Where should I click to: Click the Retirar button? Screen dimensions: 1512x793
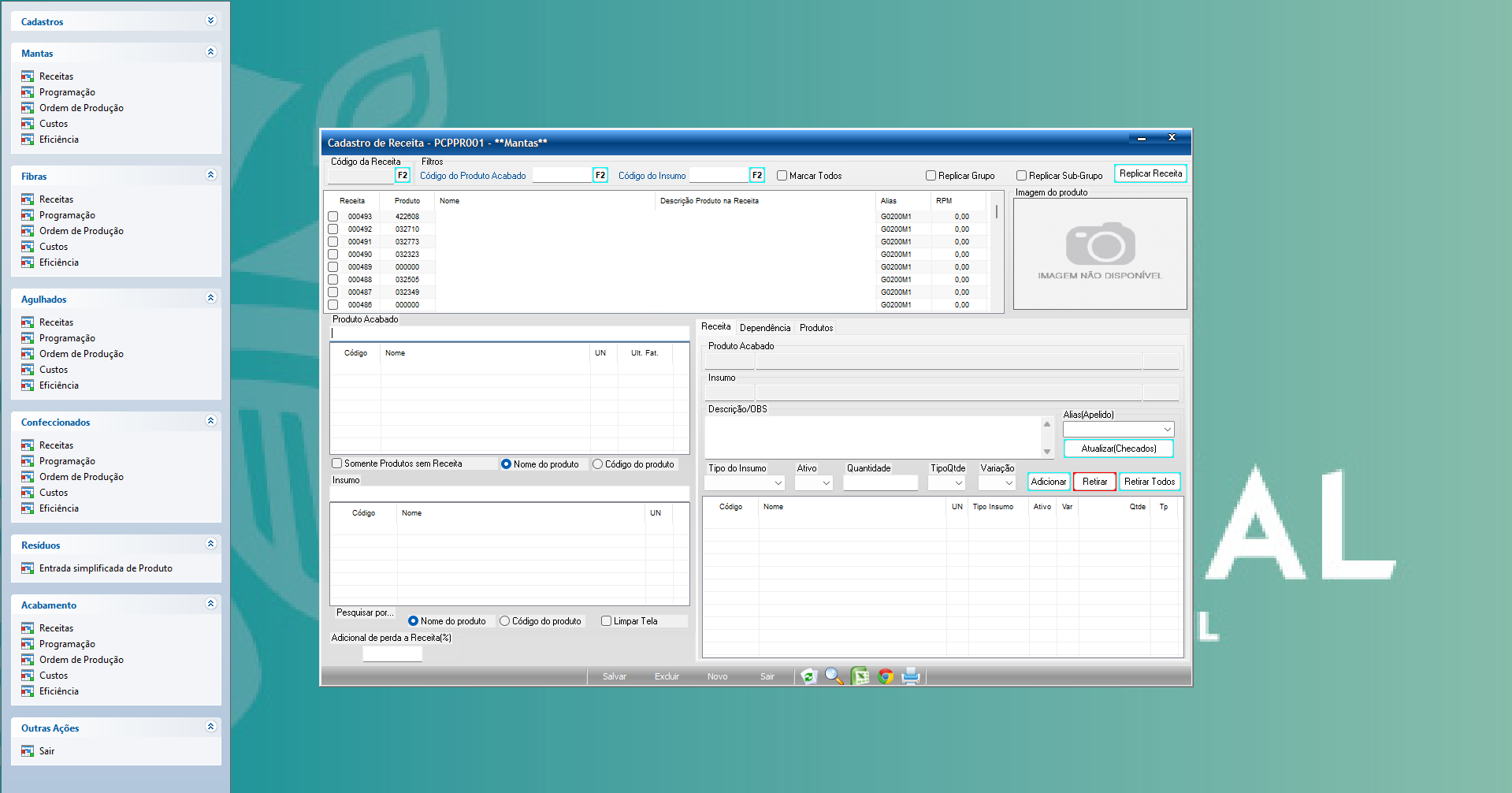click(1094, 482)
